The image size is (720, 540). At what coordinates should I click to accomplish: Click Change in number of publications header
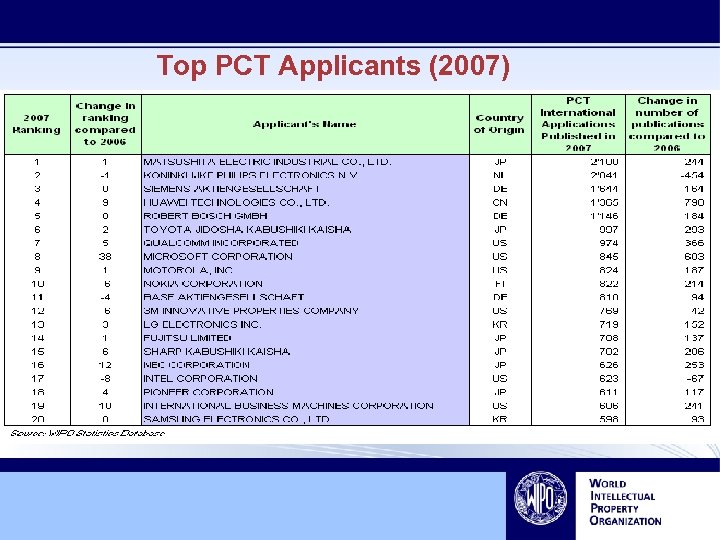pos(667,124)
